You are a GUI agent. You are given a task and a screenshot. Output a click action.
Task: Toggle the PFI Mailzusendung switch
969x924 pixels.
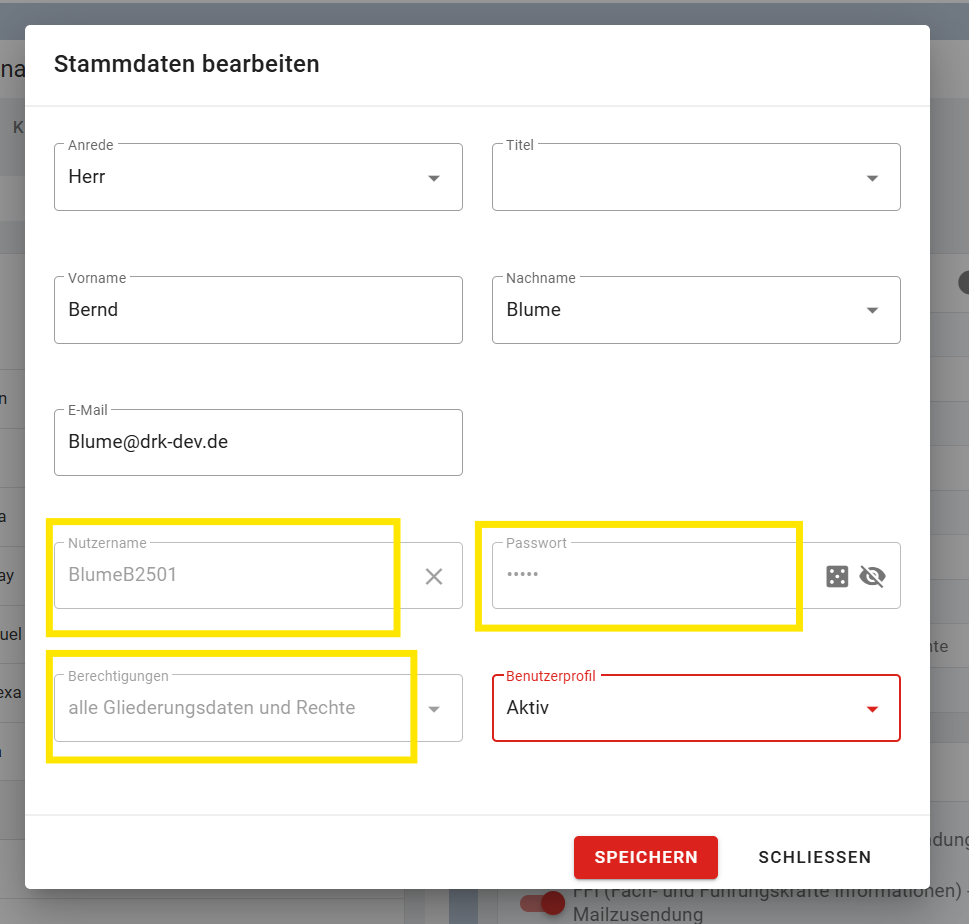(x=543, y=903)
